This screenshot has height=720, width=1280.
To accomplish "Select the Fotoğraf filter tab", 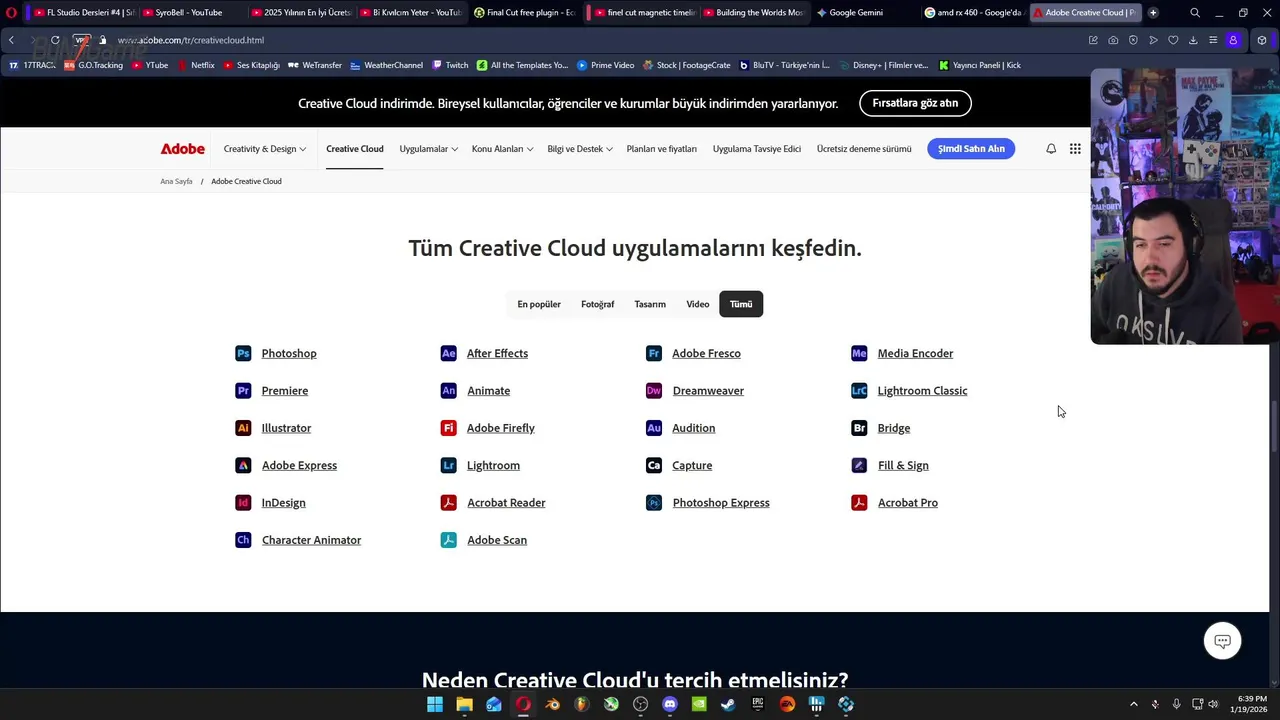I will pyautogui.click(x=598, y=304).
